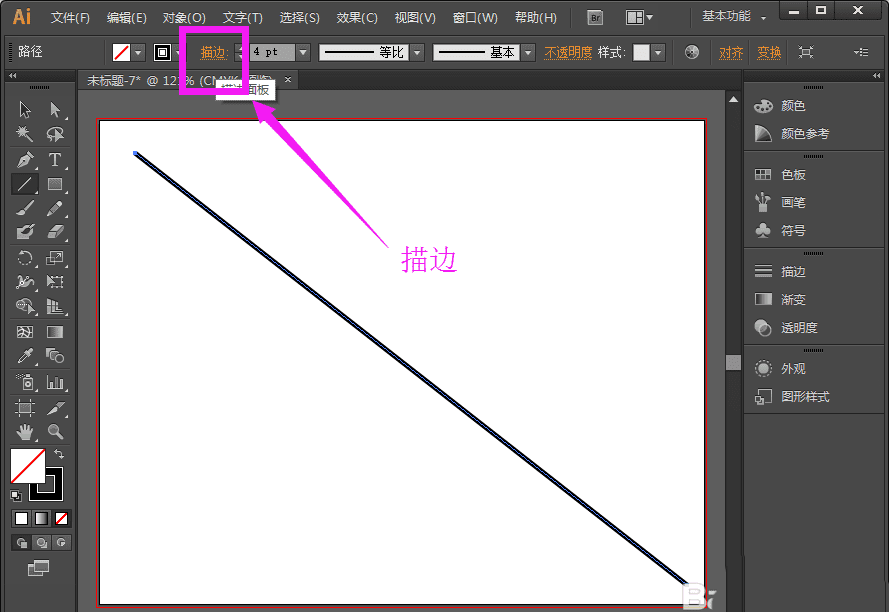
Task: Open fill color dropdown in control bar
Action: coord(138,53)
